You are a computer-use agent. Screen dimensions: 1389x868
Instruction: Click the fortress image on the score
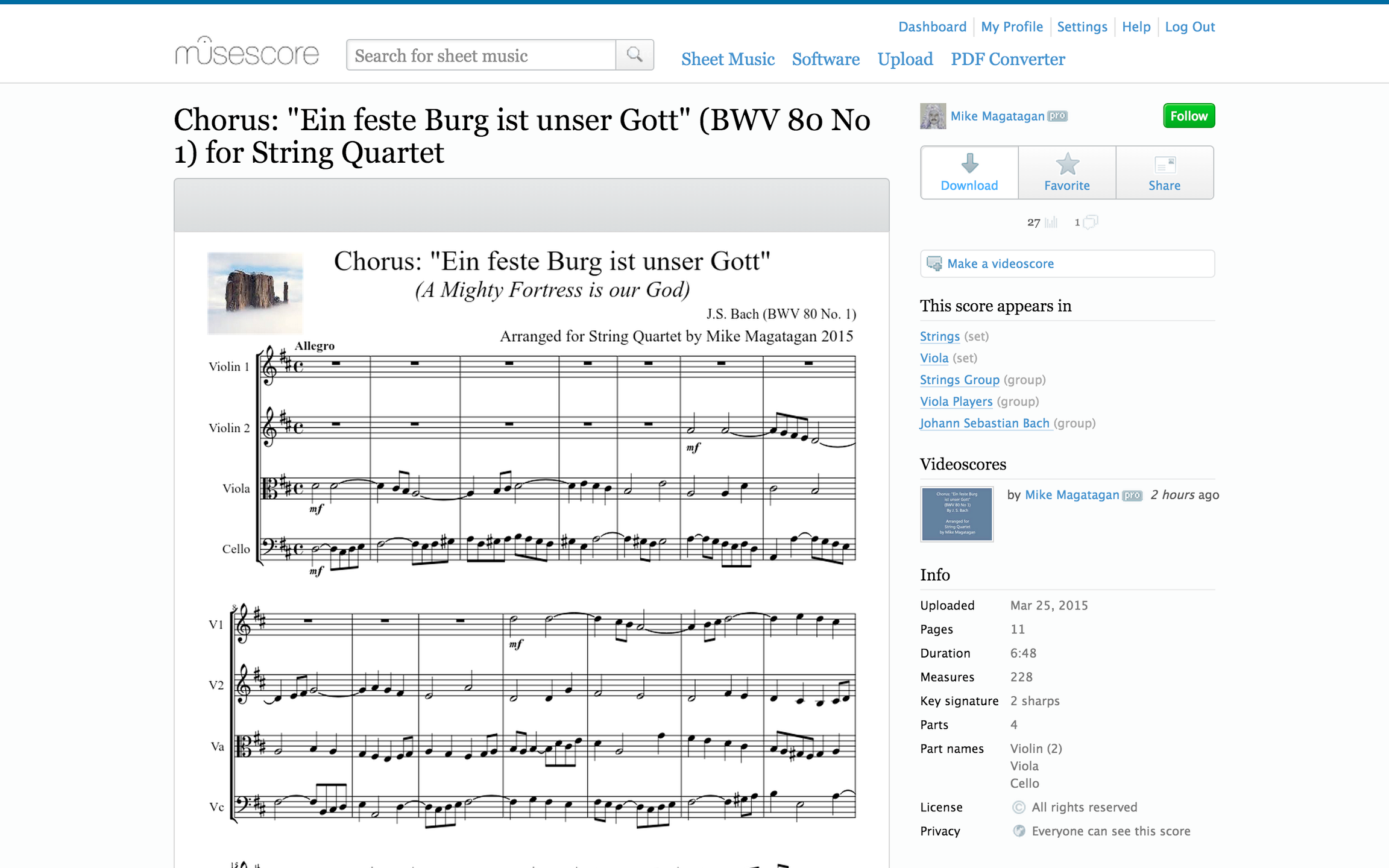tap(255, 293)
